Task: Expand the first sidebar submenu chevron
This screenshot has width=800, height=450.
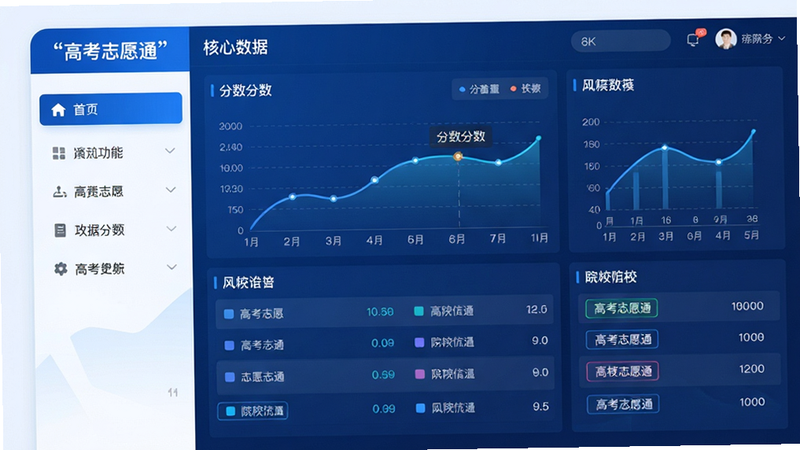Action: tap(170, 151)
